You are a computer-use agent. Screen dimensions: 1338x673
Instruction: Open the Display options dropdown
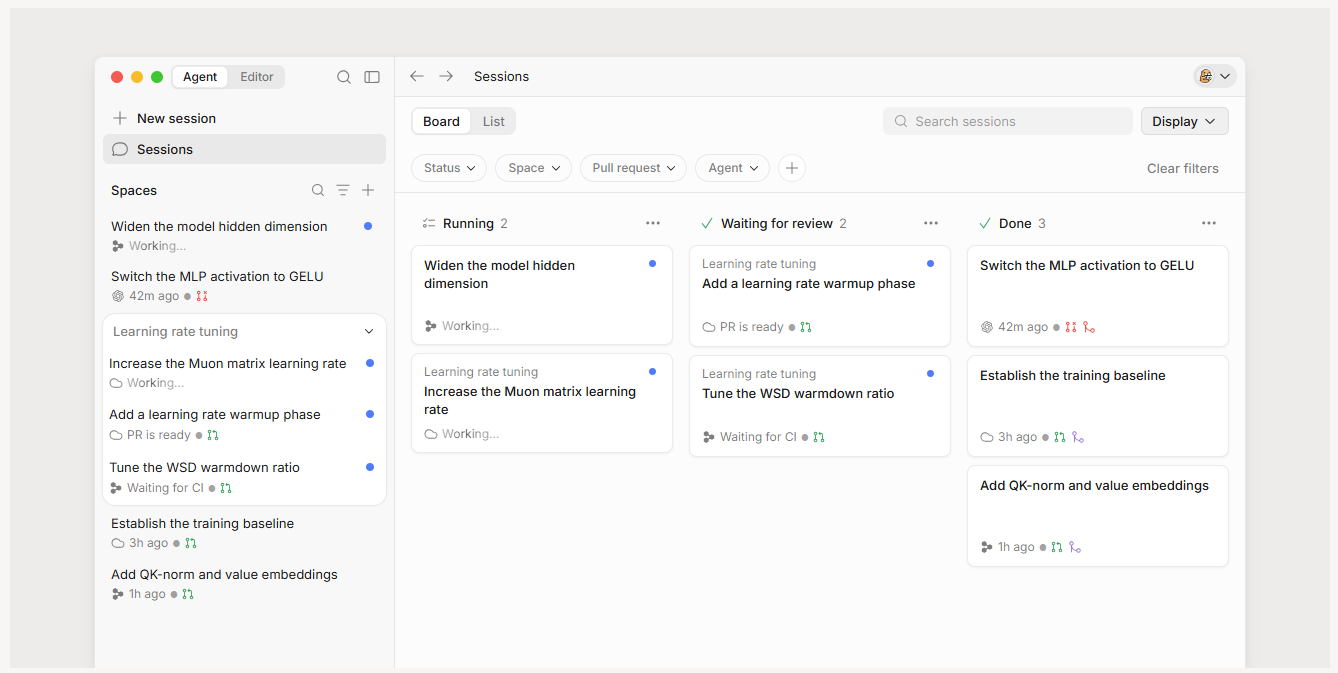[x=1185, y=121]
